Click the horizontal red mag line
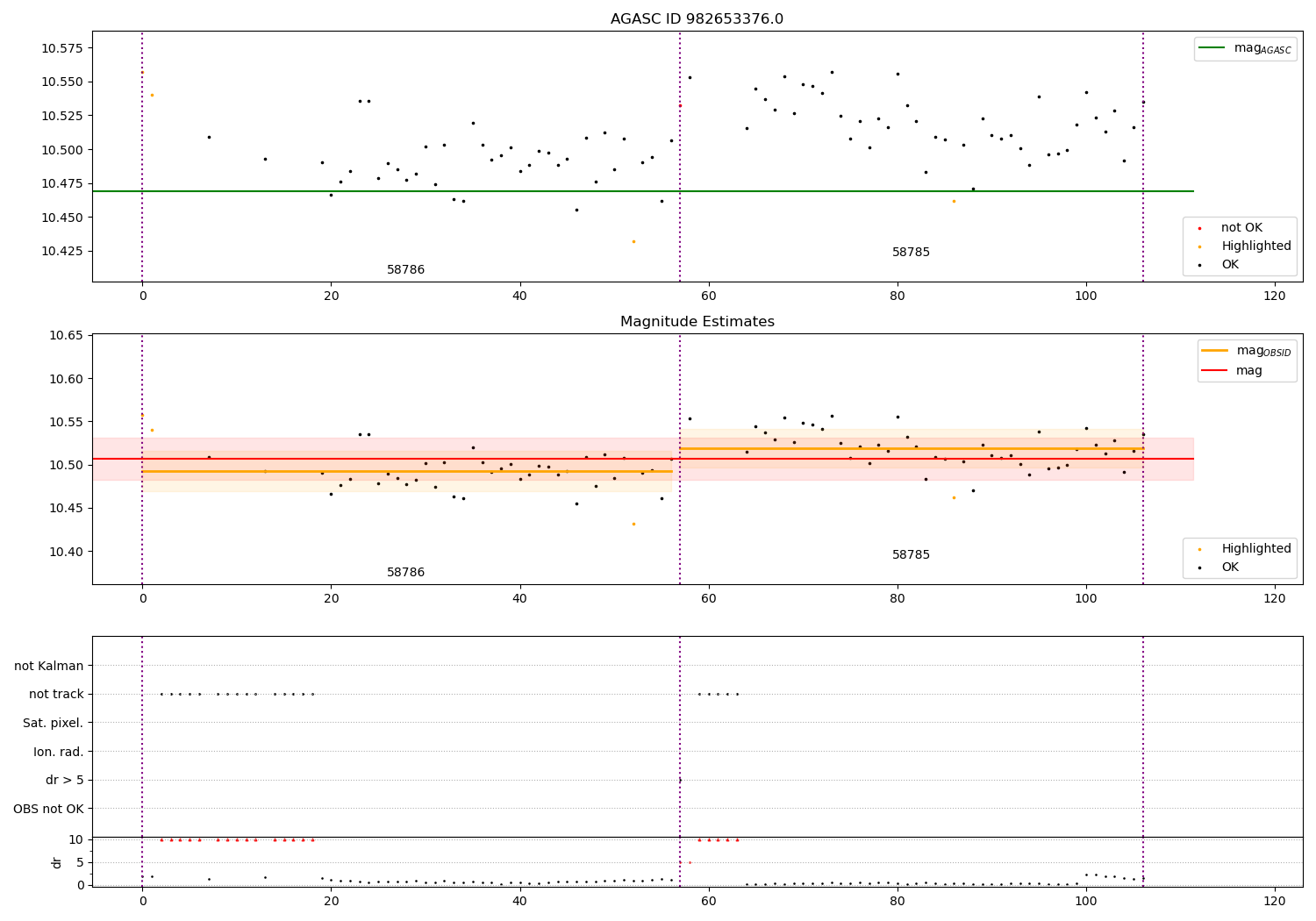 click(643, 459)
